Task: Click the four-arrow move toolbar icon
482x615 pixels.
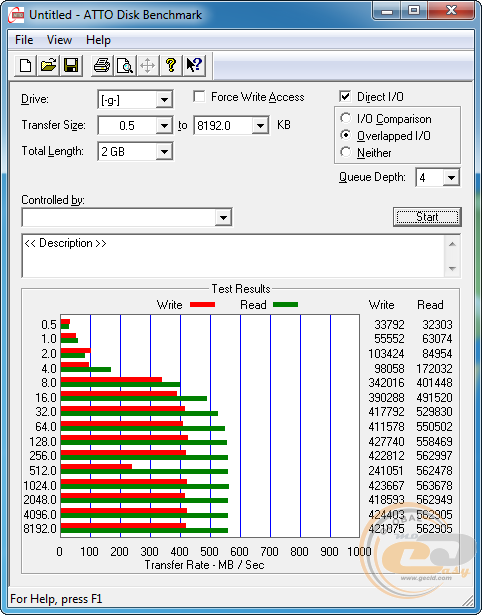Action: coord(147,66)
